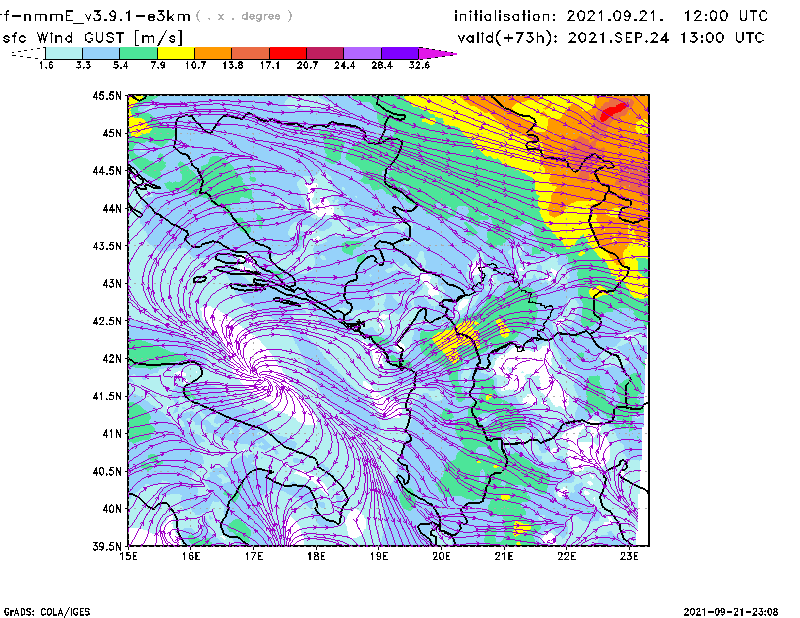
Task: Click the '19E' longitude label
Action: point(379,556)
